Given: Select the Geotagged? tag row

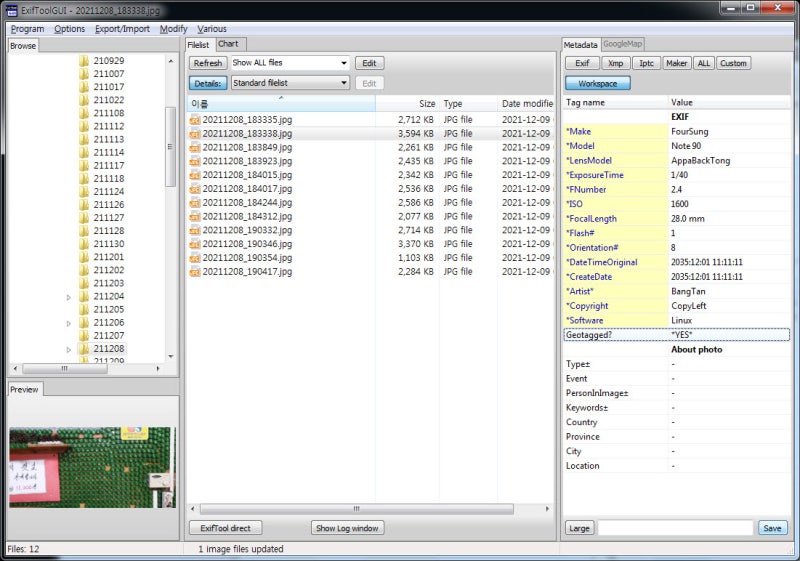Looking at the screenshot, I should pyautogui.click(x=677, y=335).
